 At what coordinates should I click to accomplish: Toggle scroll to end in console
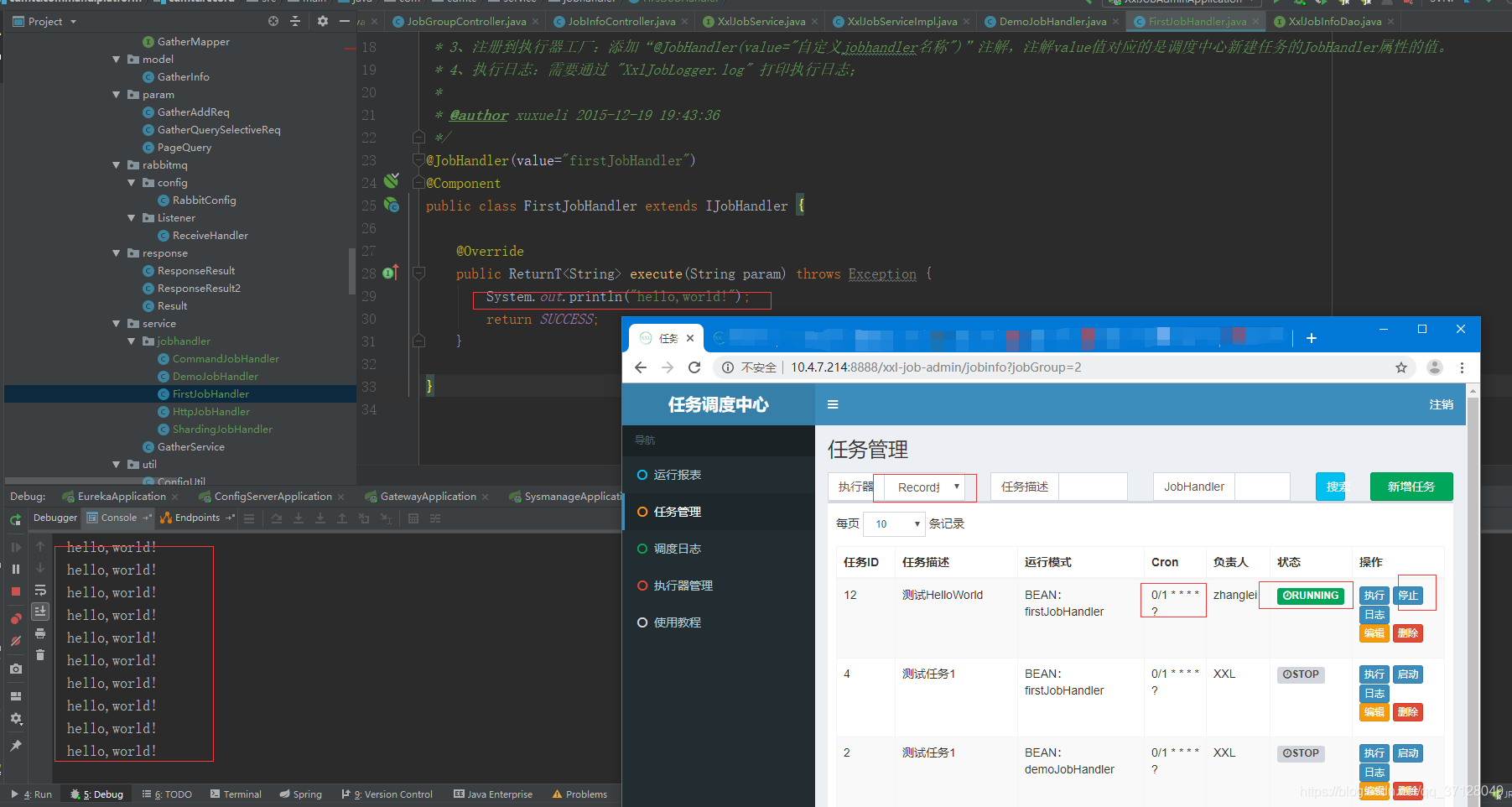(x=40, y=612)
